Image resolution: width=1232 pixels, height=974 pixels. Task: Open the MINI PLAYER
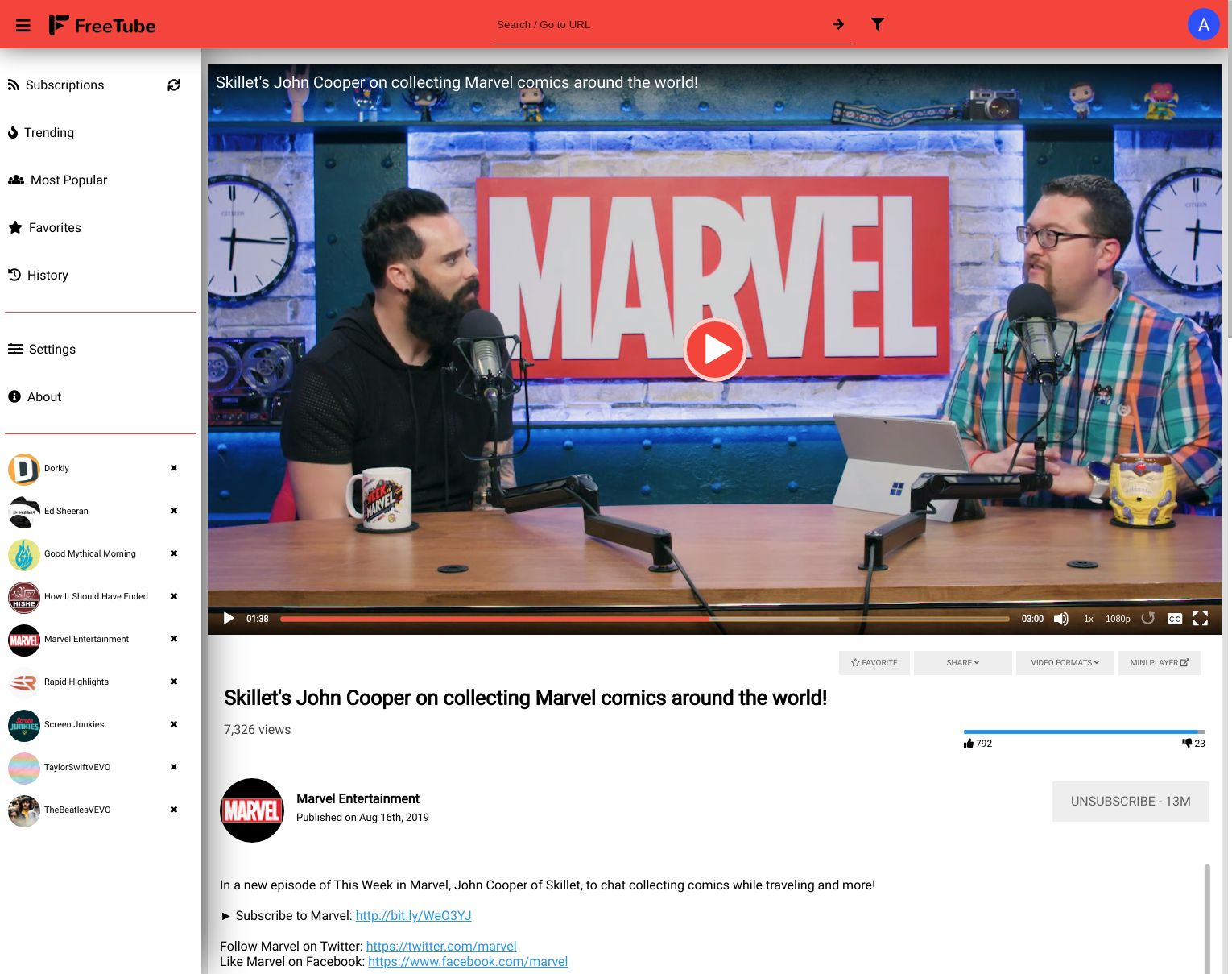point(1160,663)
